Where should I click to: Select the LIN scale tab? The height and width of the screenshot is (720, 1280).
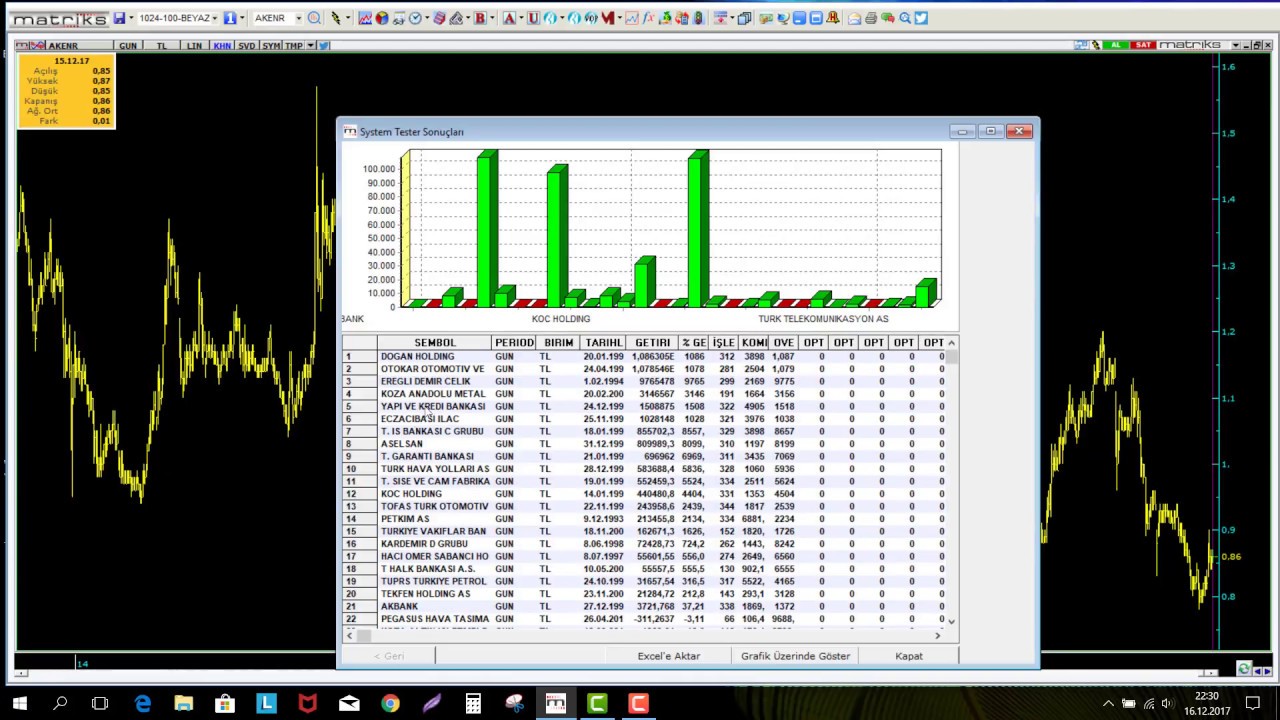[x=194, y=46]
